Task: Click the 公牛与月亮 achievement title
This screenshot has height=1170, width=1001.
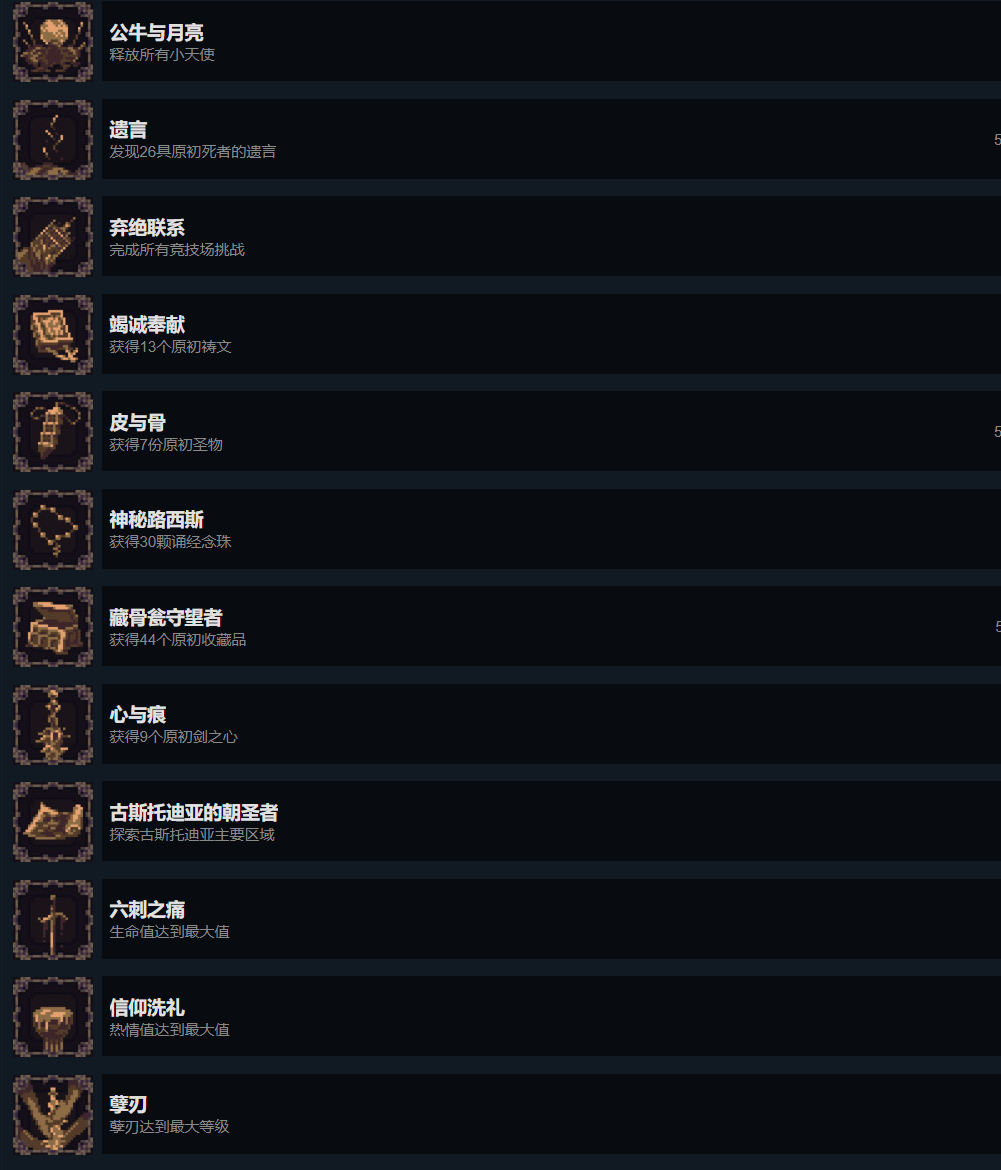Action: pyautogui.click(x=157, y=33)
